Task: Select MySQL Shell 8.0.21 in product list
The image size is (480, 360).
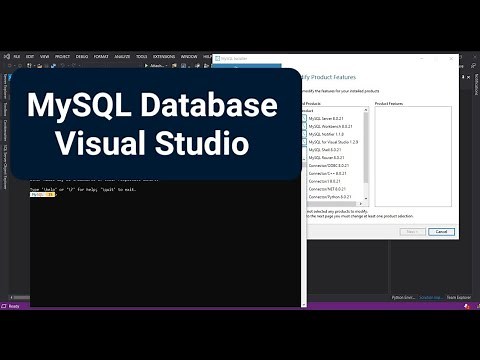Action: (325, 150)
